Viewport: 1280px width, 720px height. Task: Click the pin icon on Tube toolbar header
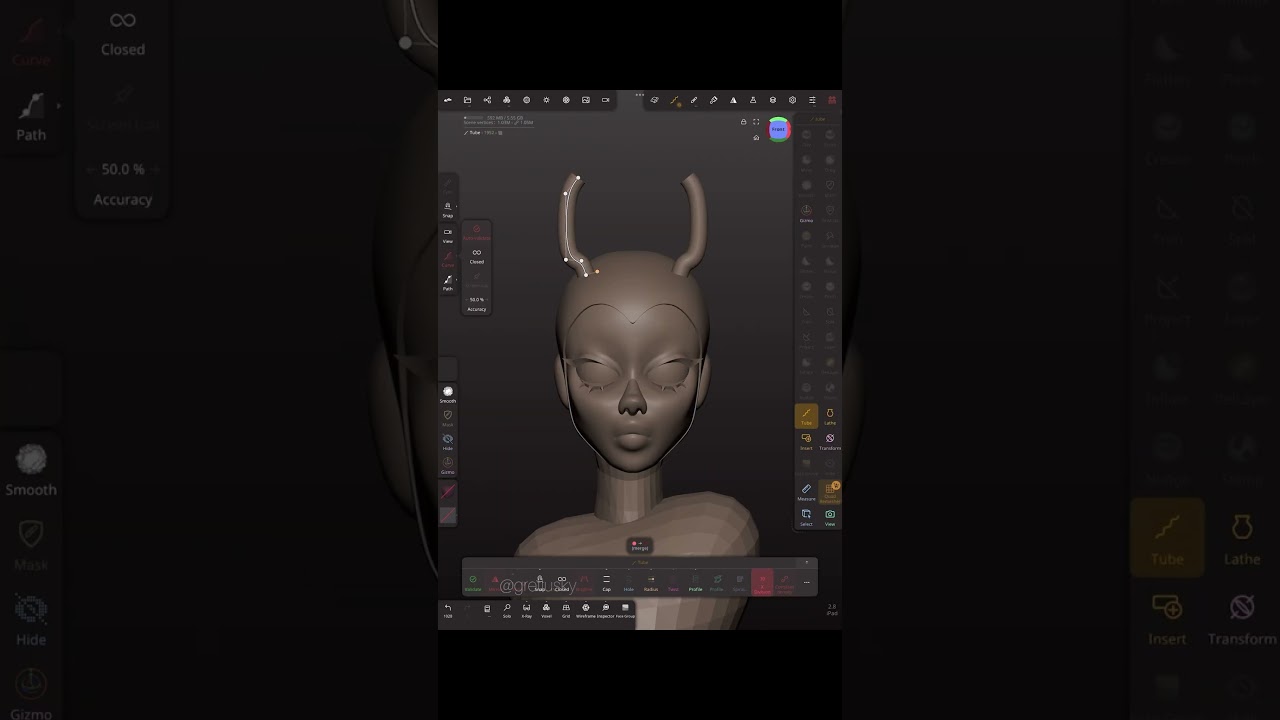(x=807, y=562)
